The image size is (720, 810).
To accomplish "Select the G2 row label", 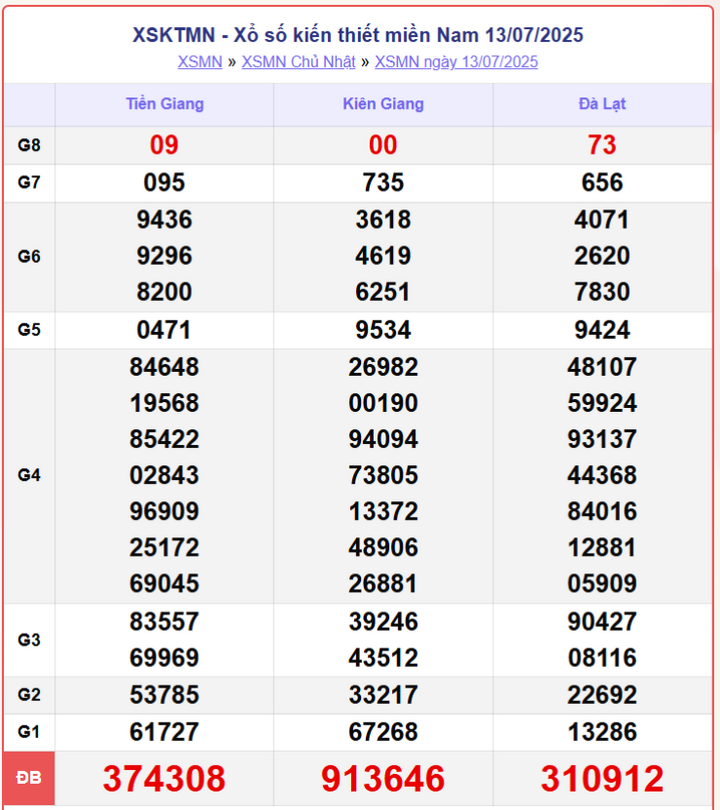I will [29, 695].
